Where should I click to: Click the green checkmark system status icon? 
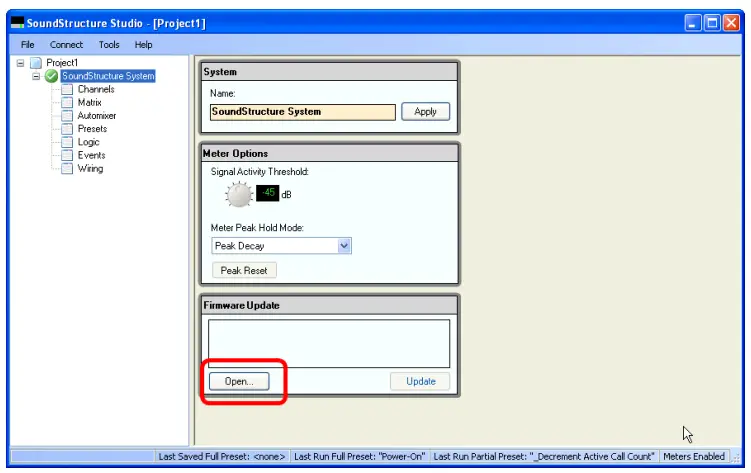pyautogui.click(x=51, y=76)
